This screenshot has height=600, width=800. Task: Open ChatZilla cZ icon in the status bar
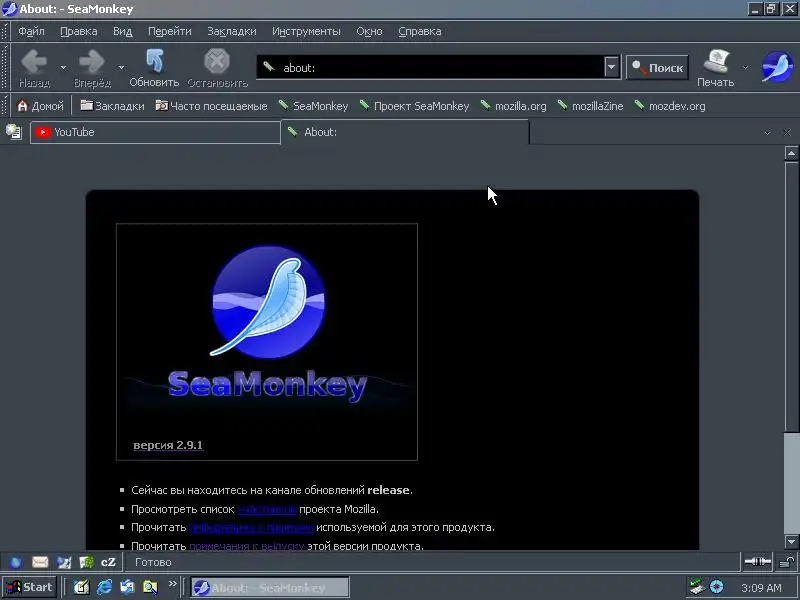[108, 562]
